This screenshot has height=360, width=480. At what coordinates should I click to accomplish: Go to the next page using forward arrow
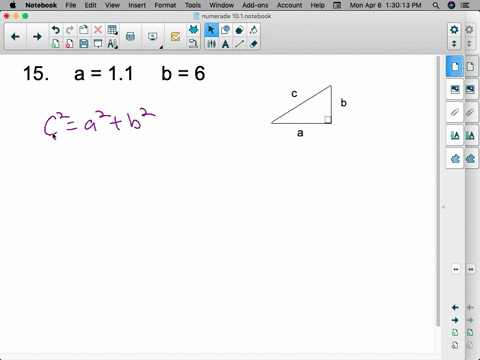(37, 37)
